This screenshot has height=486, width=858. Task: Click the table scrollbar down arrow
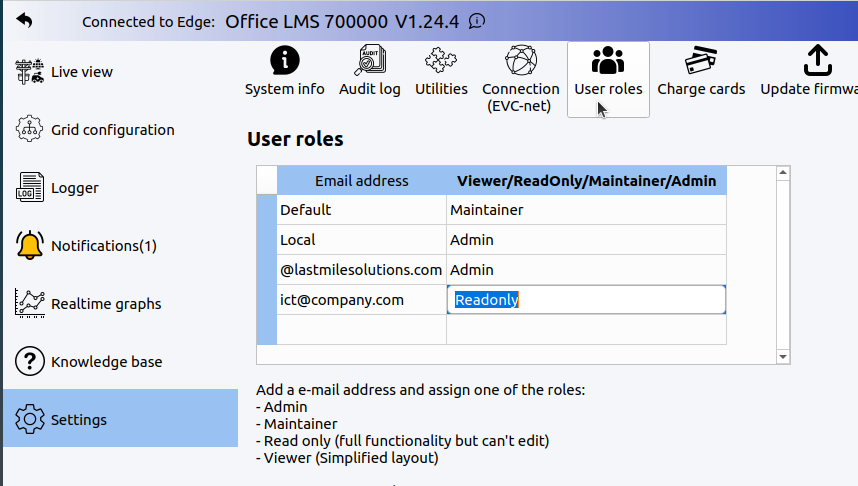point(783,357)
